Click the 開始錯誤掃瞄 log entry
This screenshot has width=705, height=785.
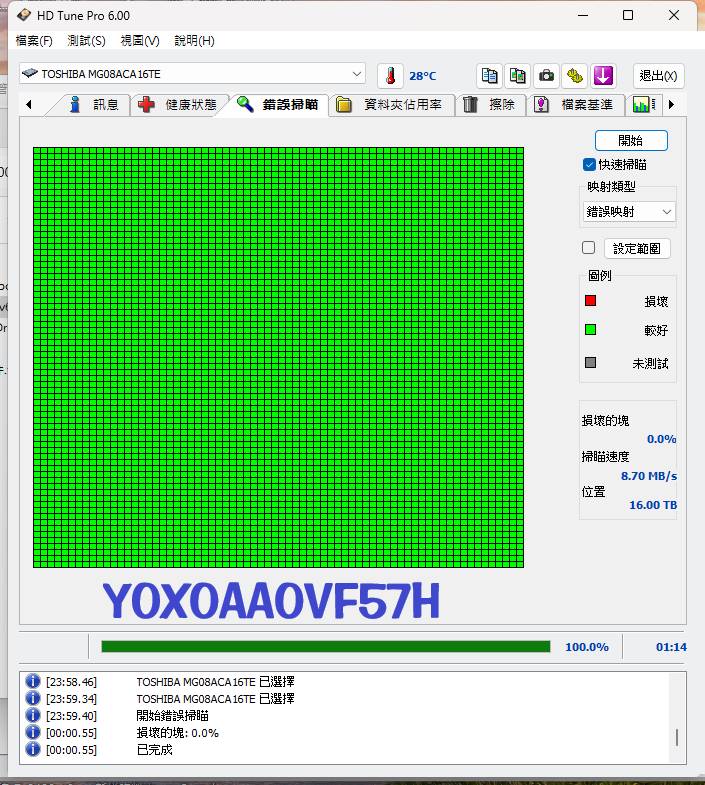pyautogui.click(x=172, y=715)
